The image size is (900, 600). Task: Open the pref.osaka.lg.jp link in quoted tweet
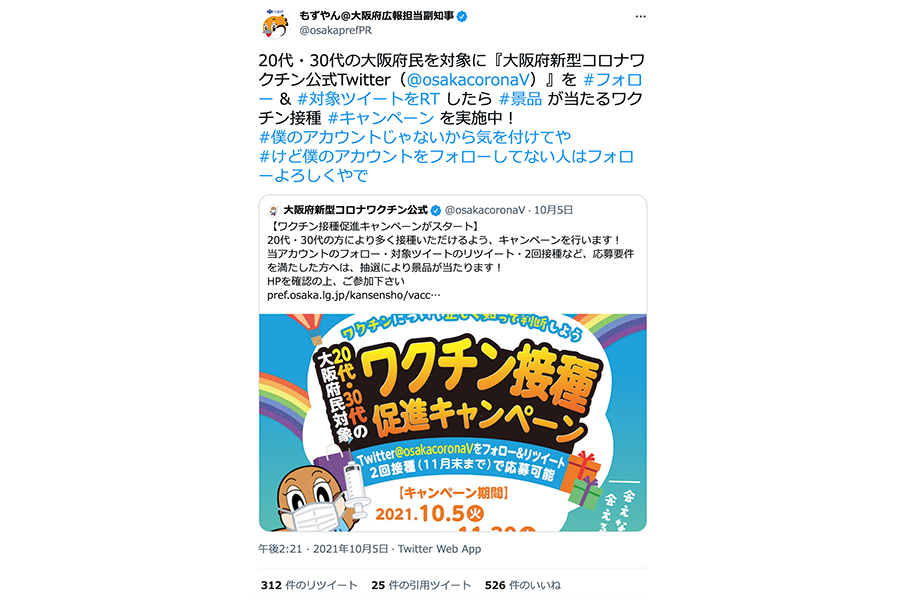click(x=354, y=295)
